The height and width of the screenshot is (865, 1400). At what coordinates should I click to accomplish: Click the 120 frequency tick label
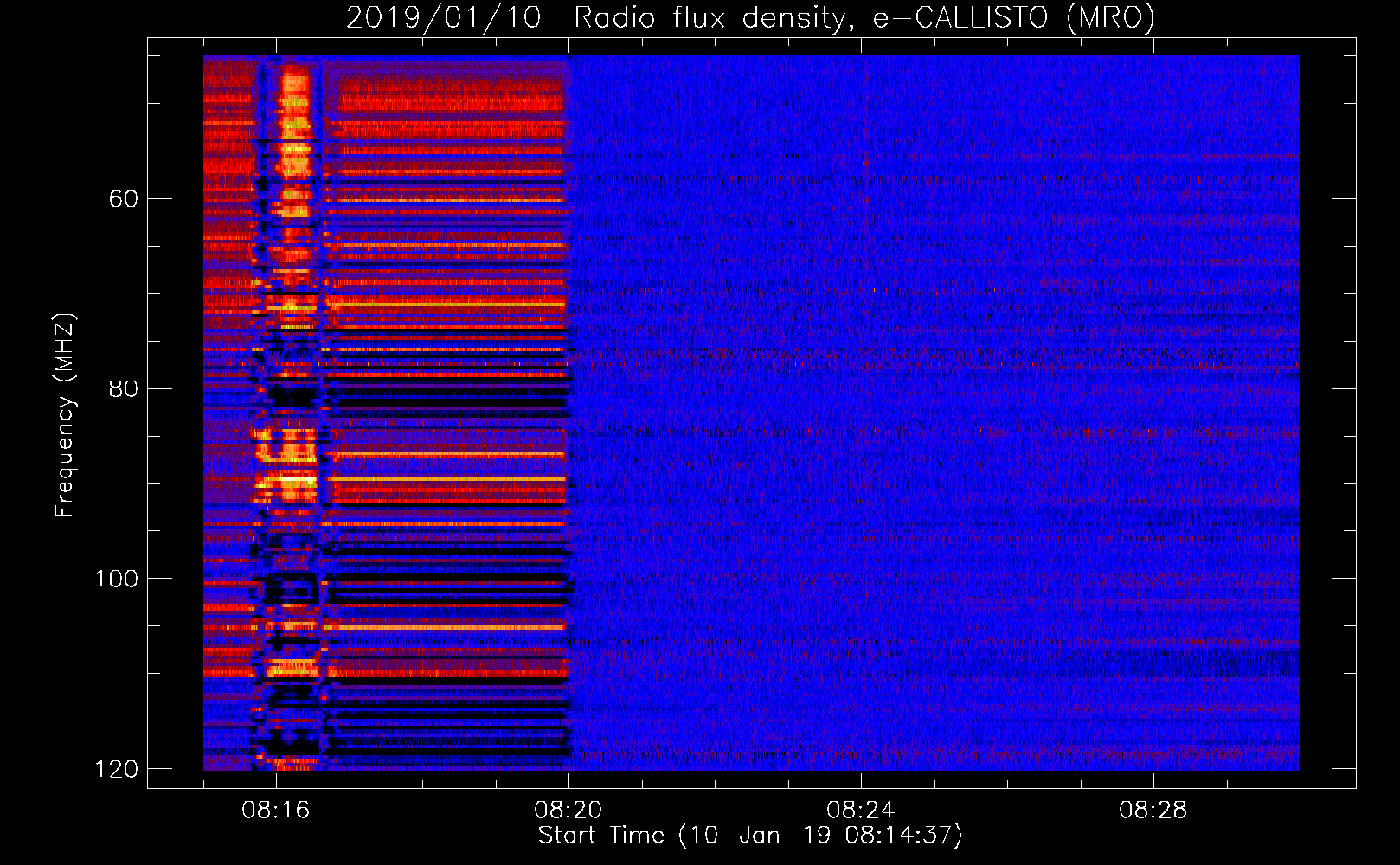[x=117, y=769]
